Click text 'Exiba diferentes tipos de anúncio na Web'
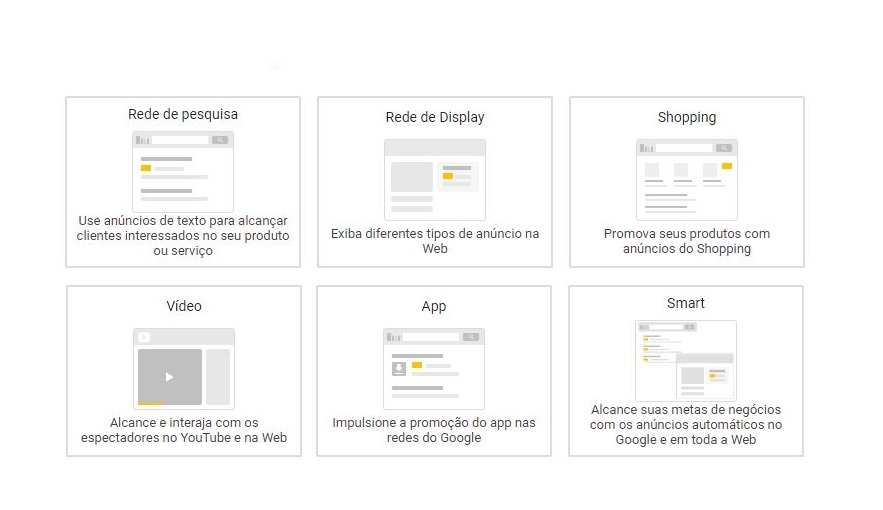 [x=435, y=241]
